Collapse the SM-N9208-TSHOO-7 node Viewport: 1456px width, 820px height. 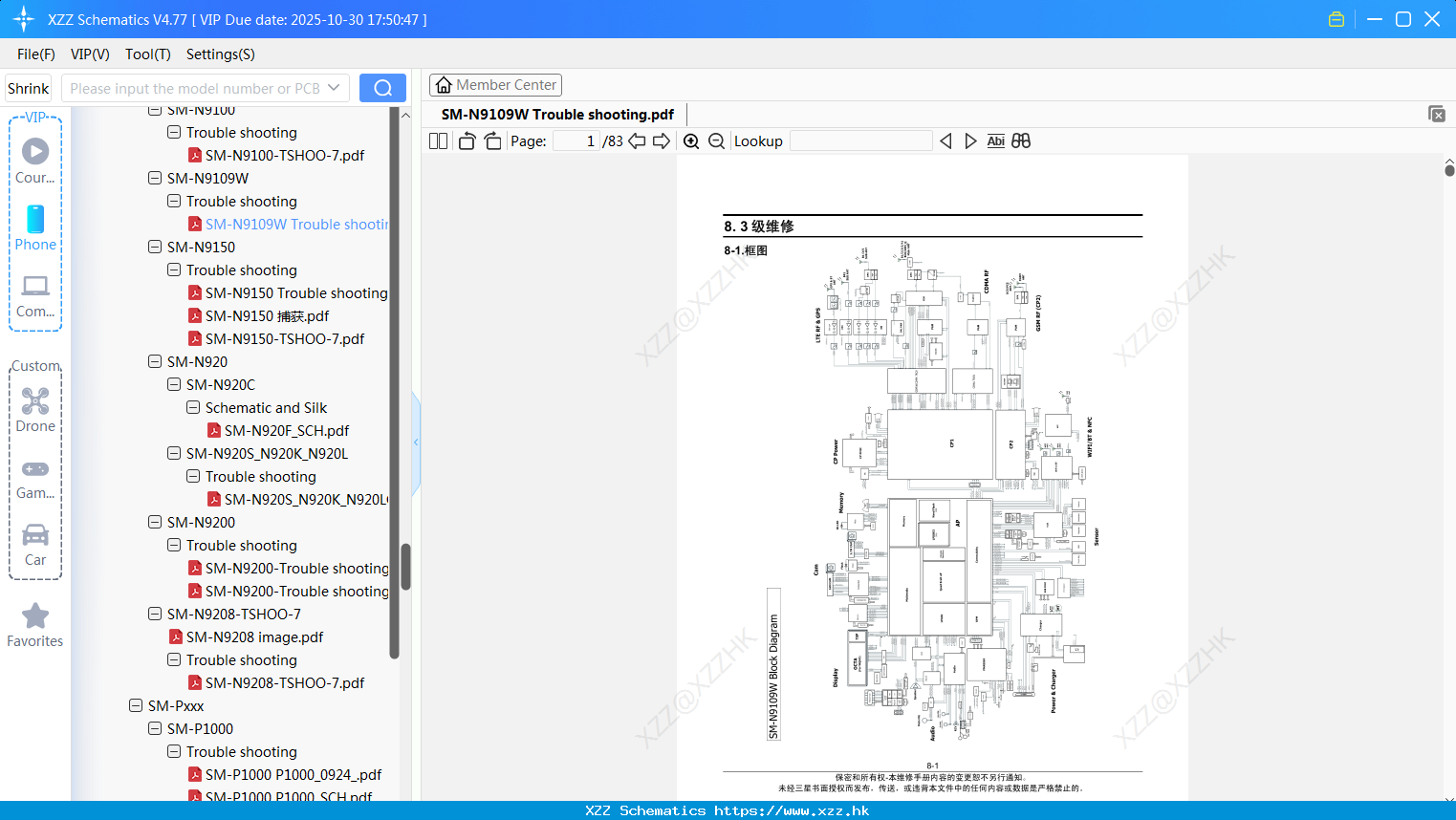pos(155,614)
